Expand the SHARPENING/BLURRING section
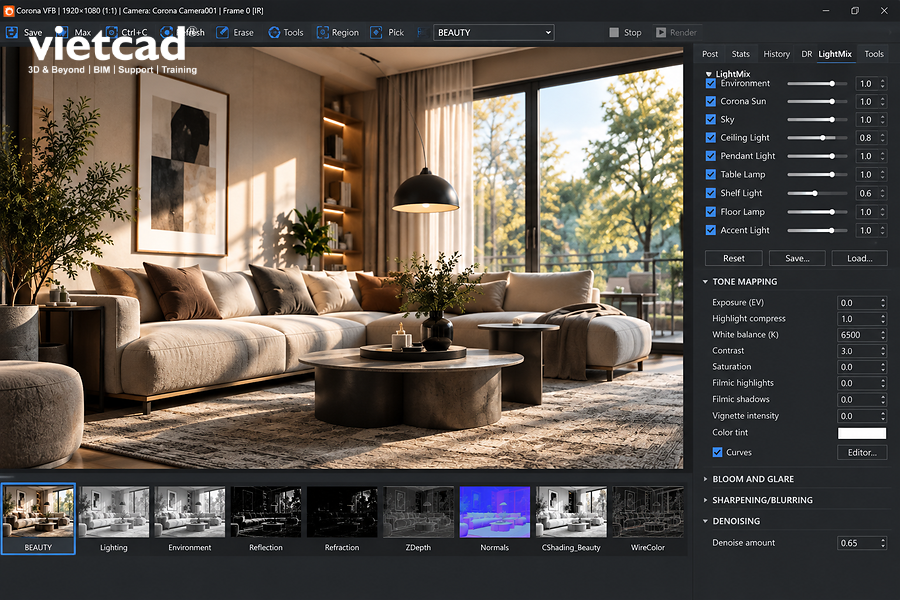The width and height of the screenshot is (900, 600). point(705,500)
